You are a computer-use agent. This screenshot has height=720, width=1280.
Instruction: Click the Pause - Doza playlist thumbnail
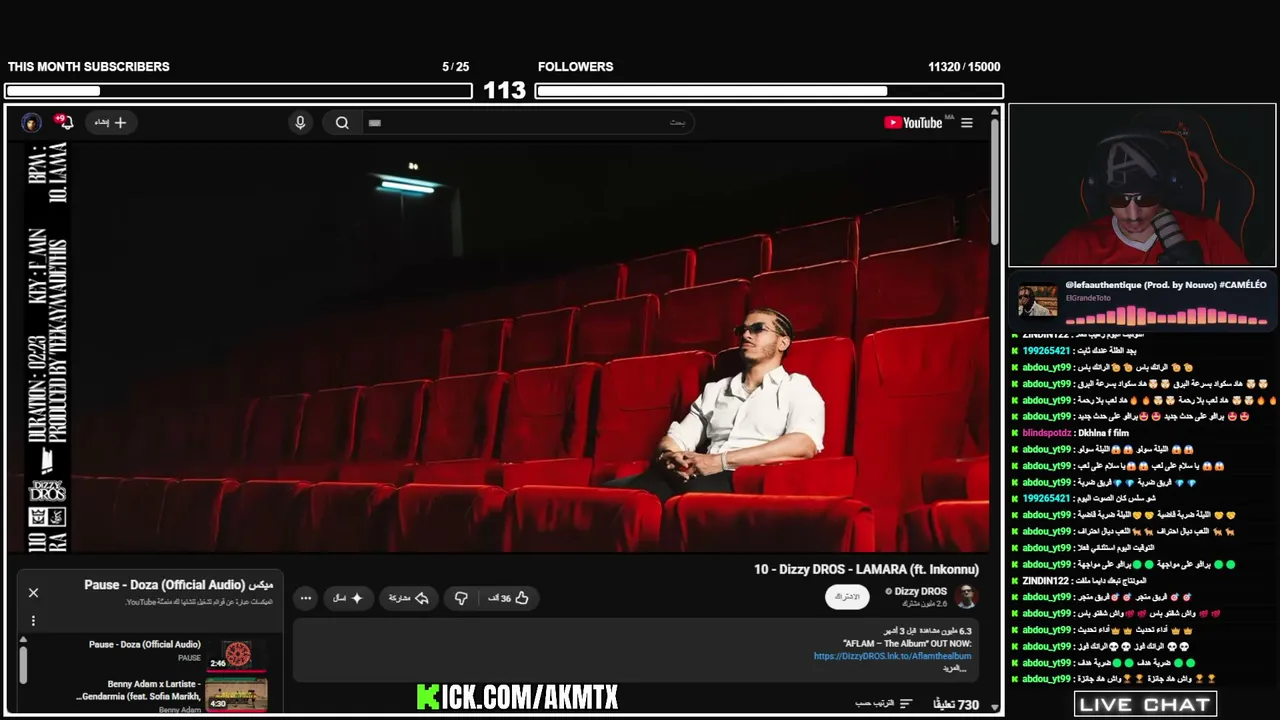237,655
